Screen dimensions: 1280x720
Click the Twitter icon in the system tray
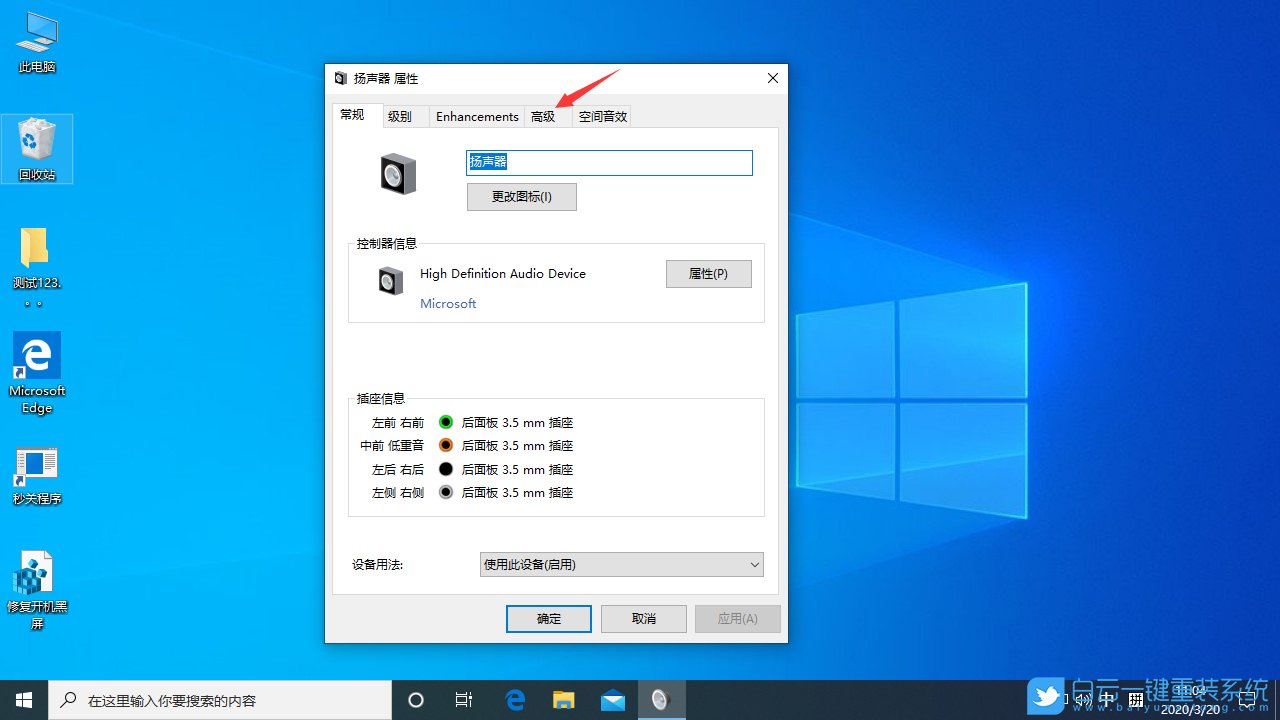pyautogui.click(x=1045, y=697)
